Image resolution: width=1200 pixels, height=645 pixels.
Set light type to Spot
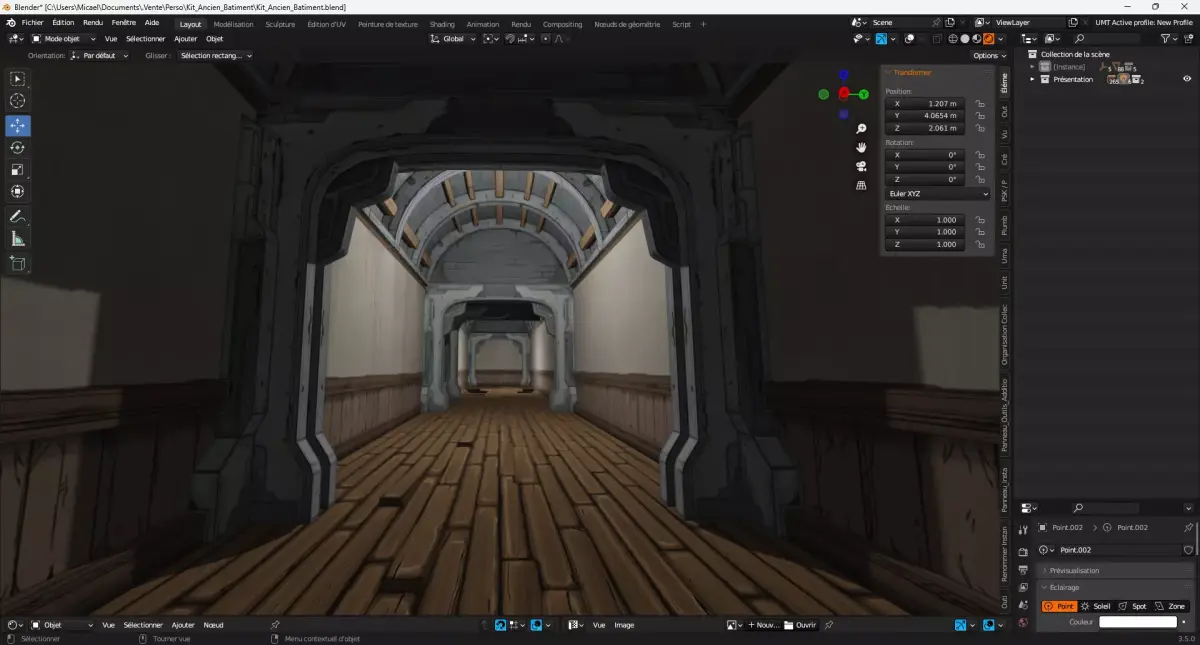point(1133,606)
